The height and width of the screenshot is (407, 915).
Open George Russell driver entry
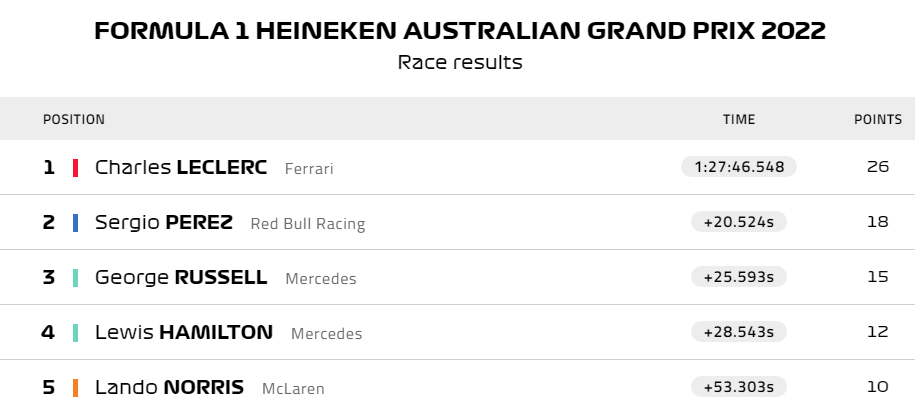click(x=181, y=277)
